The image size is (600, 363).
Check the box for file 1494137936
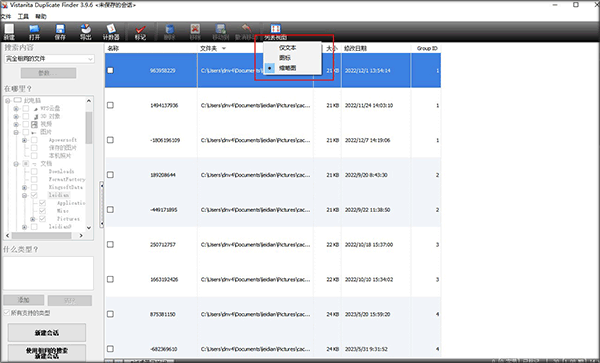pyautogui.click(x=110, y=105)
